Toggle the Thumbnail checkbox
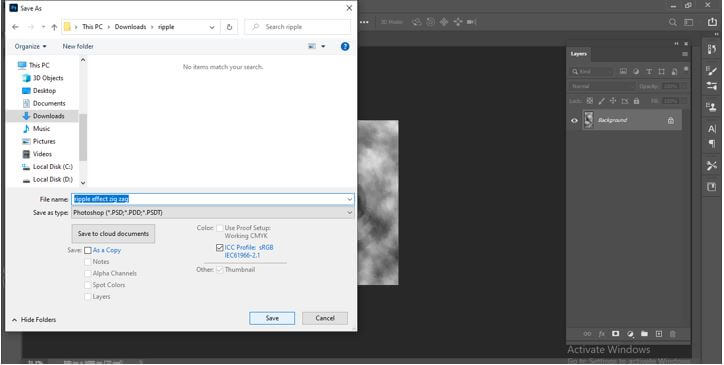The width and height of the screenshot is (724, 365). pyautogui.click(x=220, y=269)
